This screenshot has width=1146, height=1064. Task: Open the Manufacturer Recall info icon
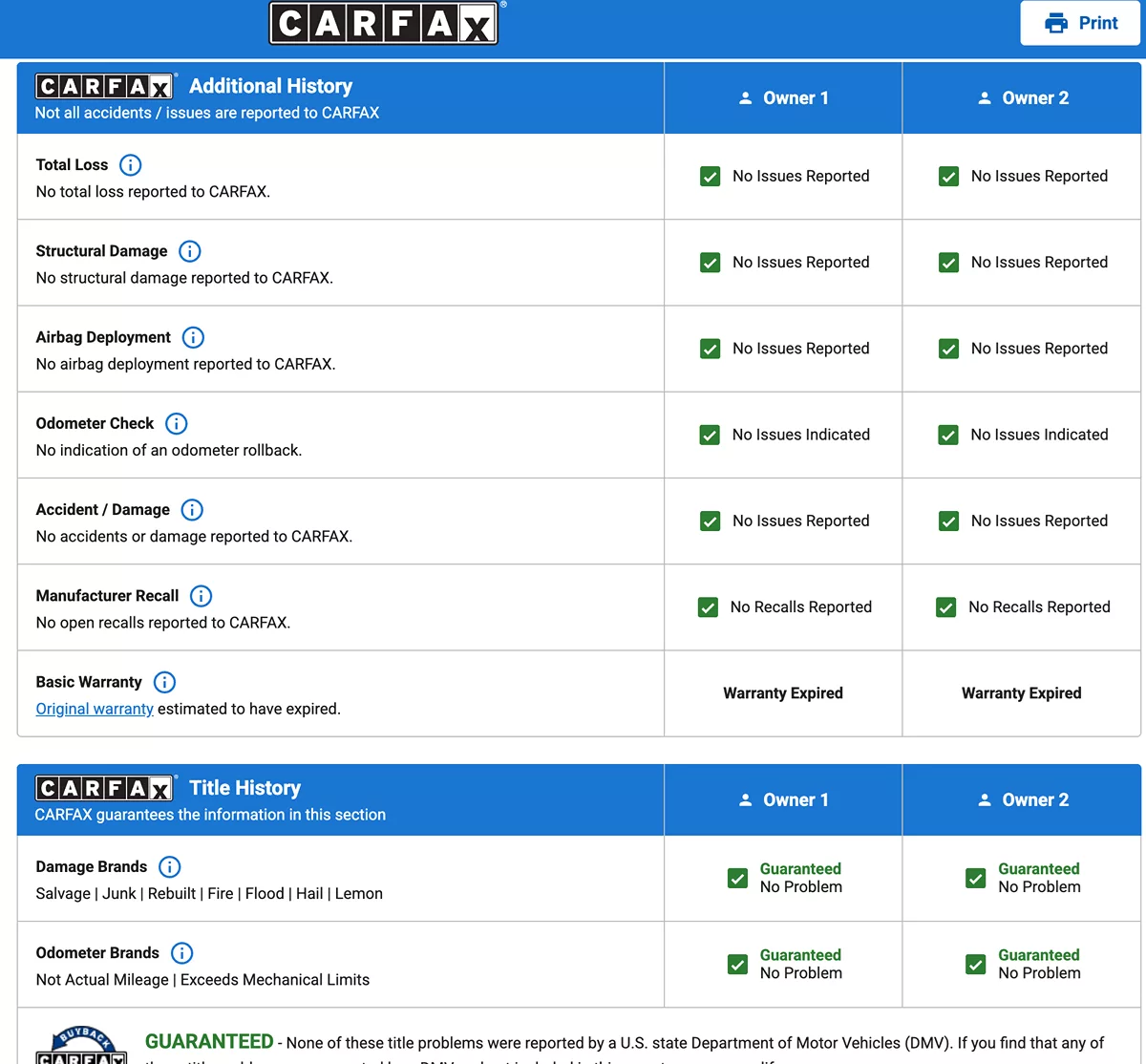[201, 596]
